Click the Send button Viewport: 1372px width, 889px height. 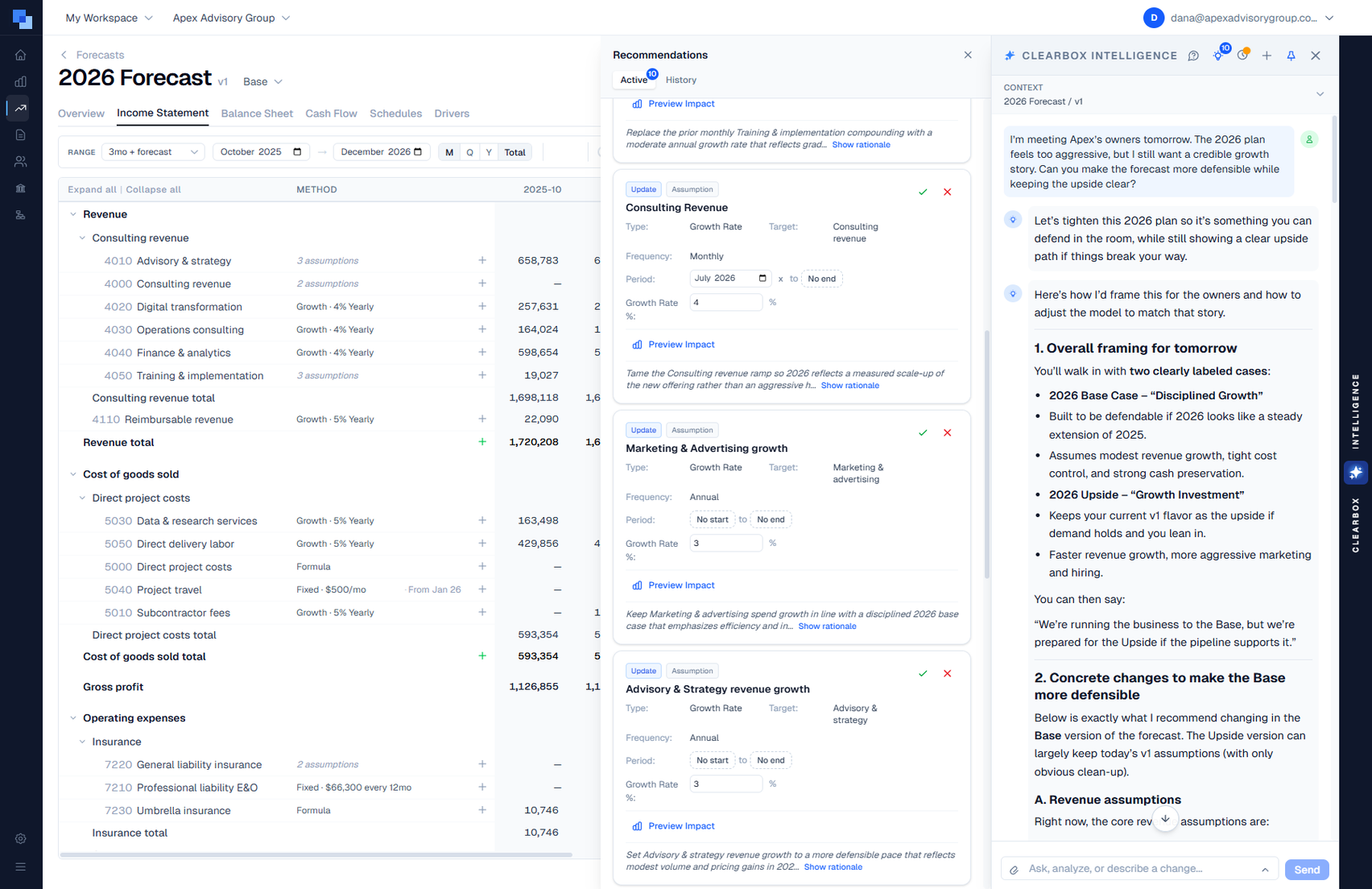coord(1306,870)
